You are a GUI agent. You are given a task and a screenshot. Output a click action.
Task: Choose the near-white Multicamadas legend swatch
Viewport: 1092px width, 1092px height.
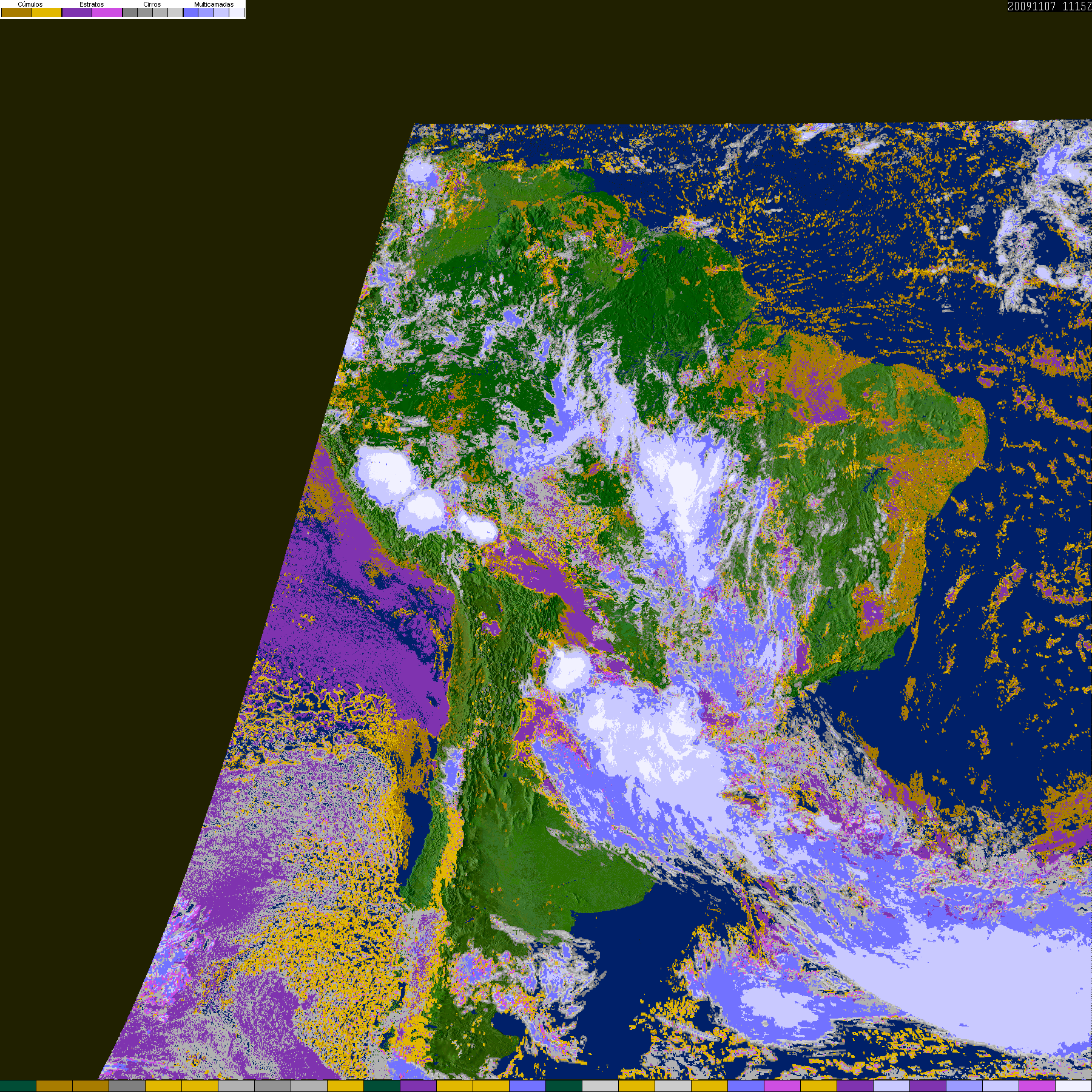tap(236, 13)
